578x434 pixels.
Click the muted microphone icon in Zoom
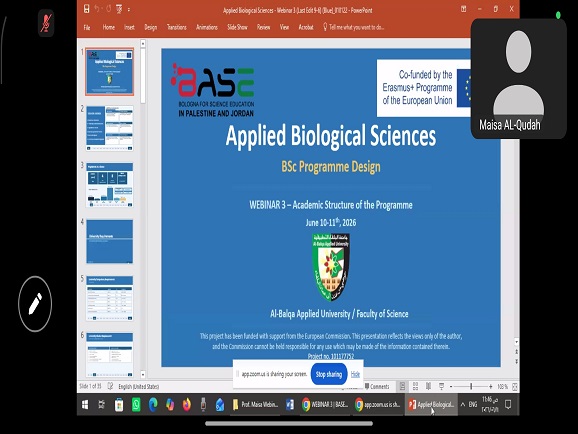click(x=46, y=23)
